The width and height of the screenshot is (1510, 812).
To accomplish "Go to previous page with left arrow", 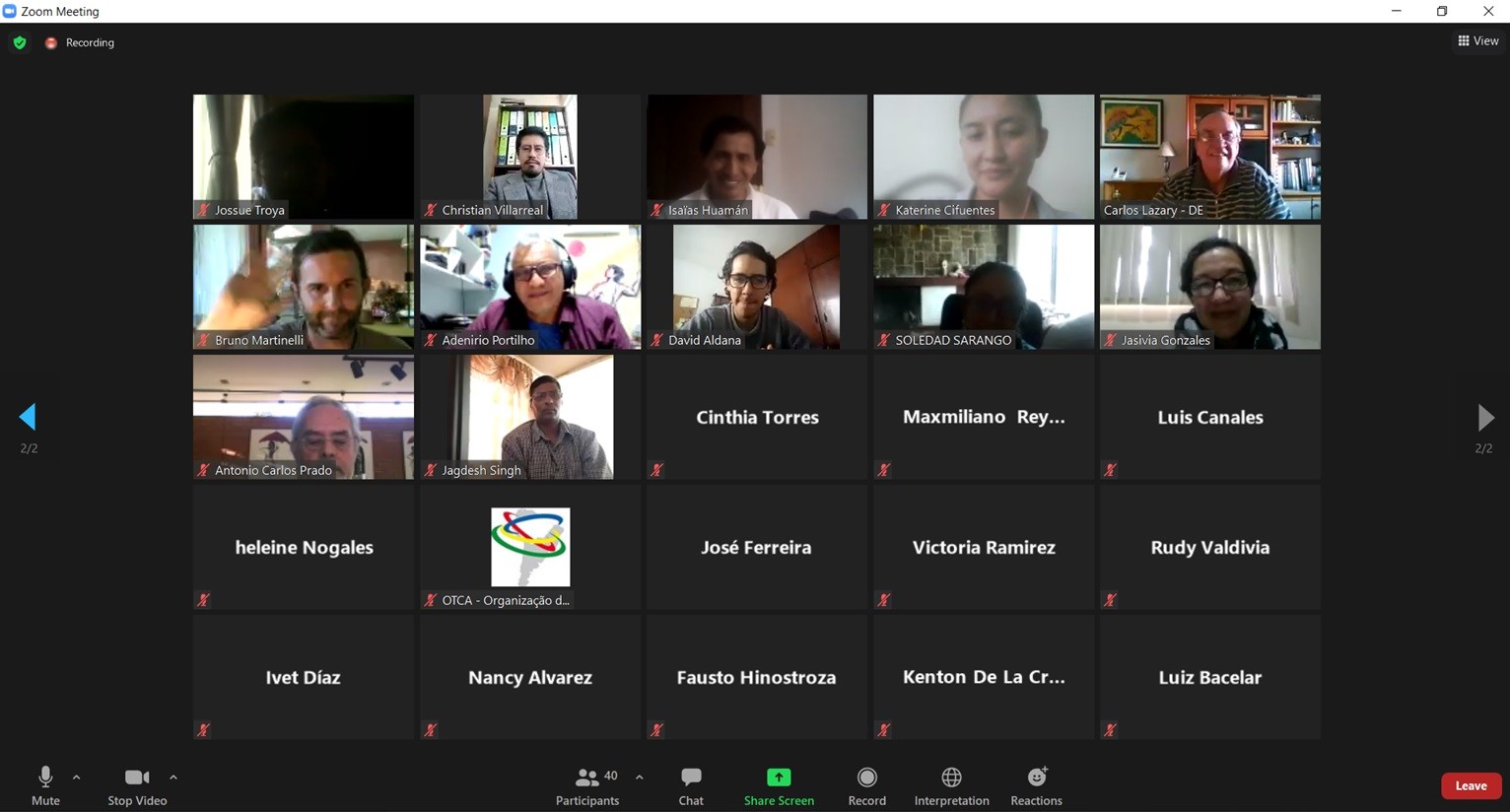I will tap(28, 417).
